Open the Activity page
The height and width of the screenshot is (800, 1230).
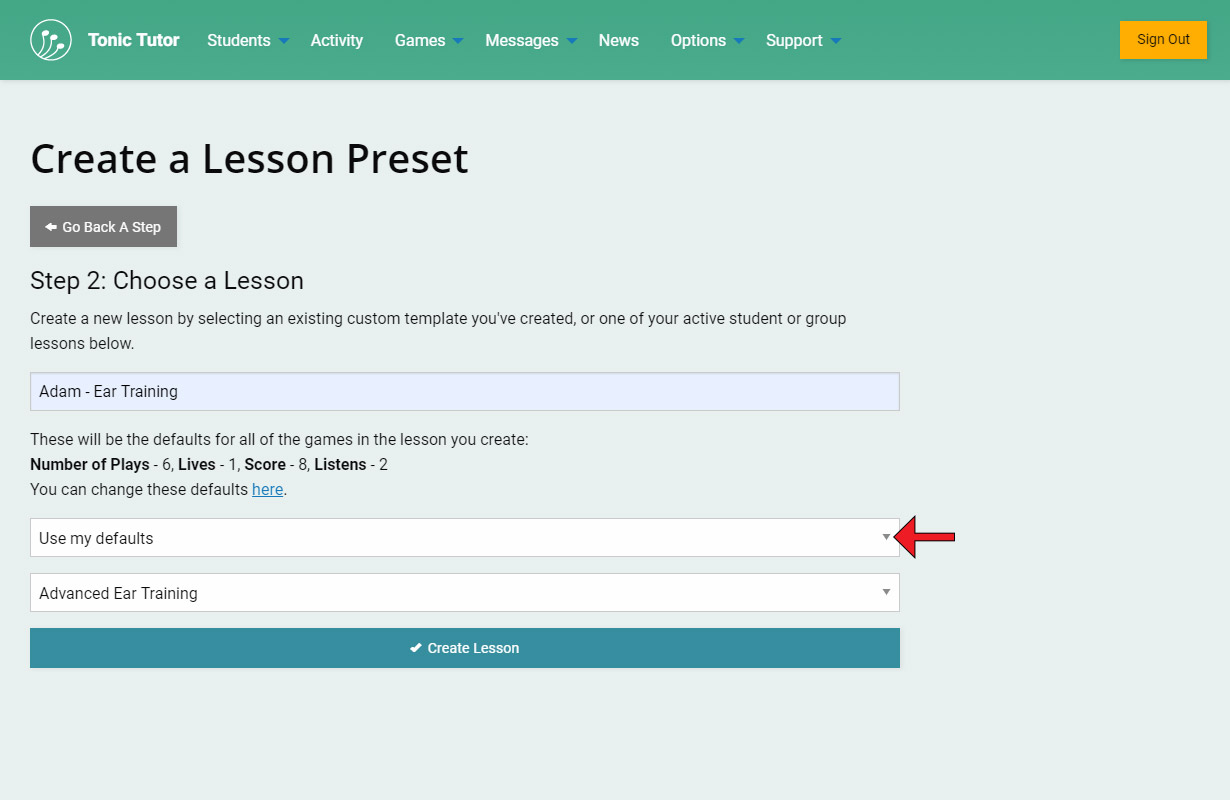click(x=337, y=40)
